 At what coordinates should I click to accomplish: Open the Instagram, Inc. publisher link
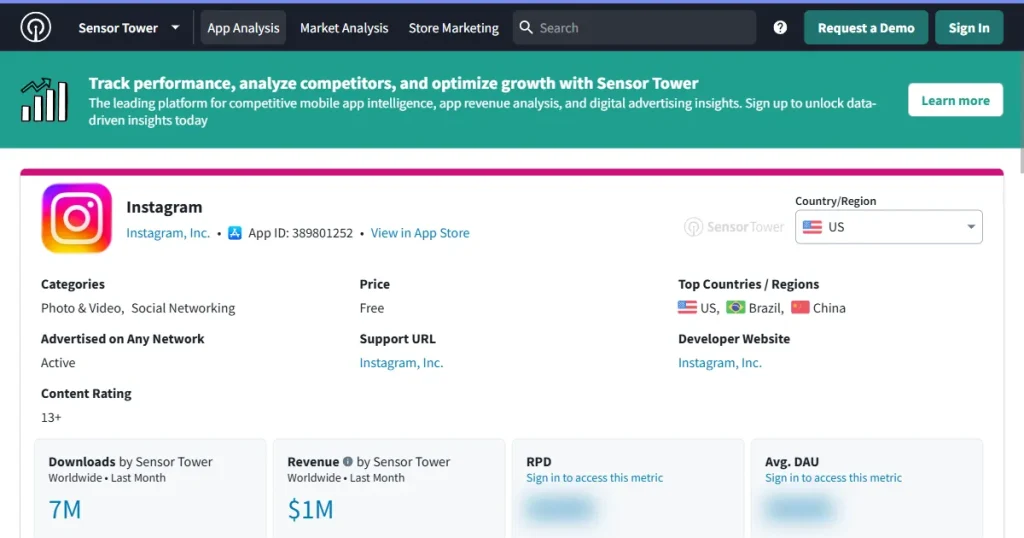(168, 233)
